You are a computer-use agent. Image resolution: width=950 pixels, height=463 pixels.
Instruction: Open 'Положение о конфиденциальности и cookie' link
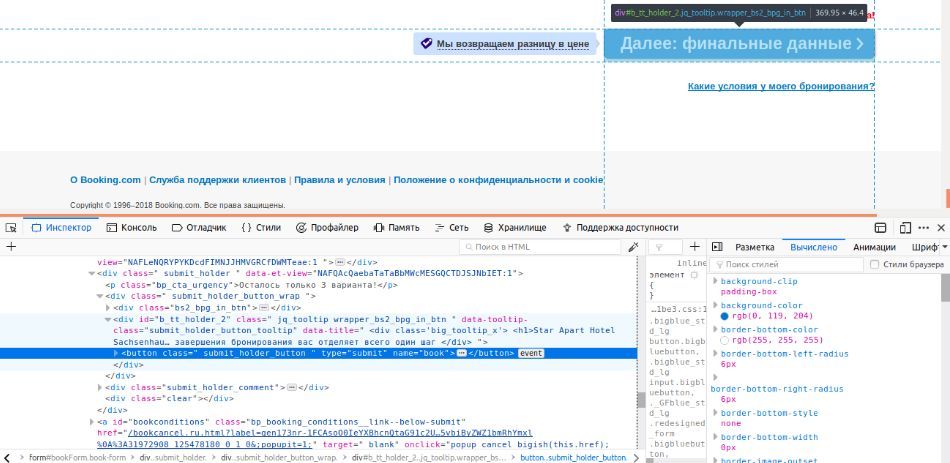pos(498,180)
